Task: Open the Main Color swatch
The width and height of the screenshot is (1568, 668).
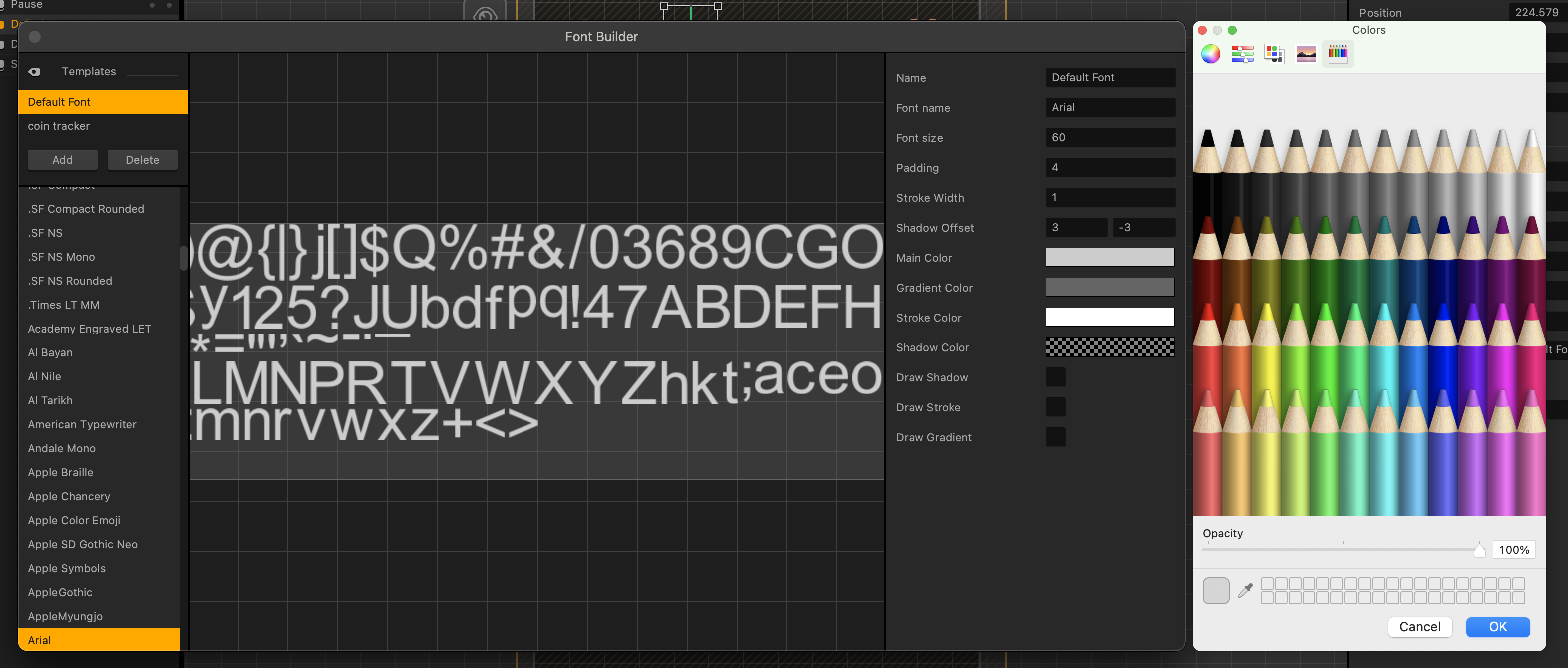Action: point(1110,257)
